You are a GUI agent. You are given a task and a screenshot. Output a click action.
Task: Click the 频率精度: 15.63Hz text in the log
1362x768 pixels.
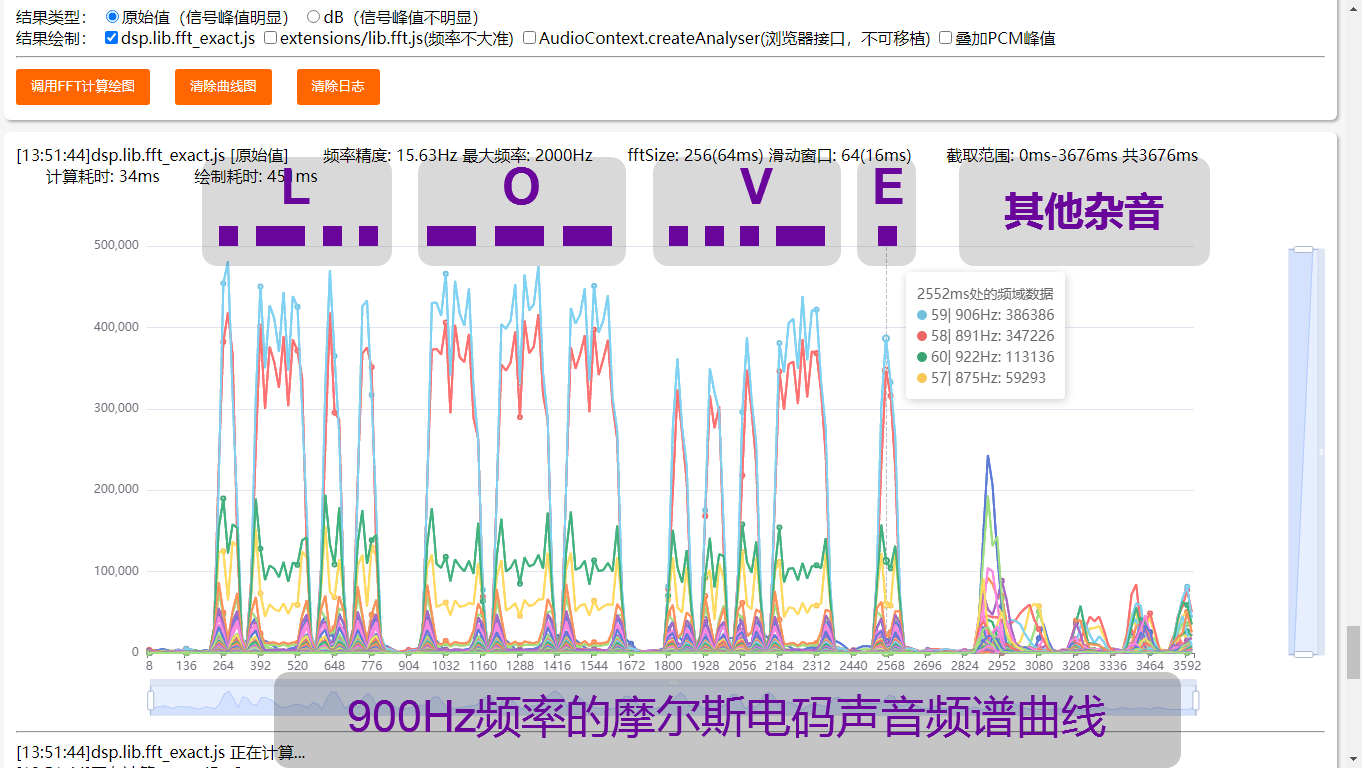(390, 155)
